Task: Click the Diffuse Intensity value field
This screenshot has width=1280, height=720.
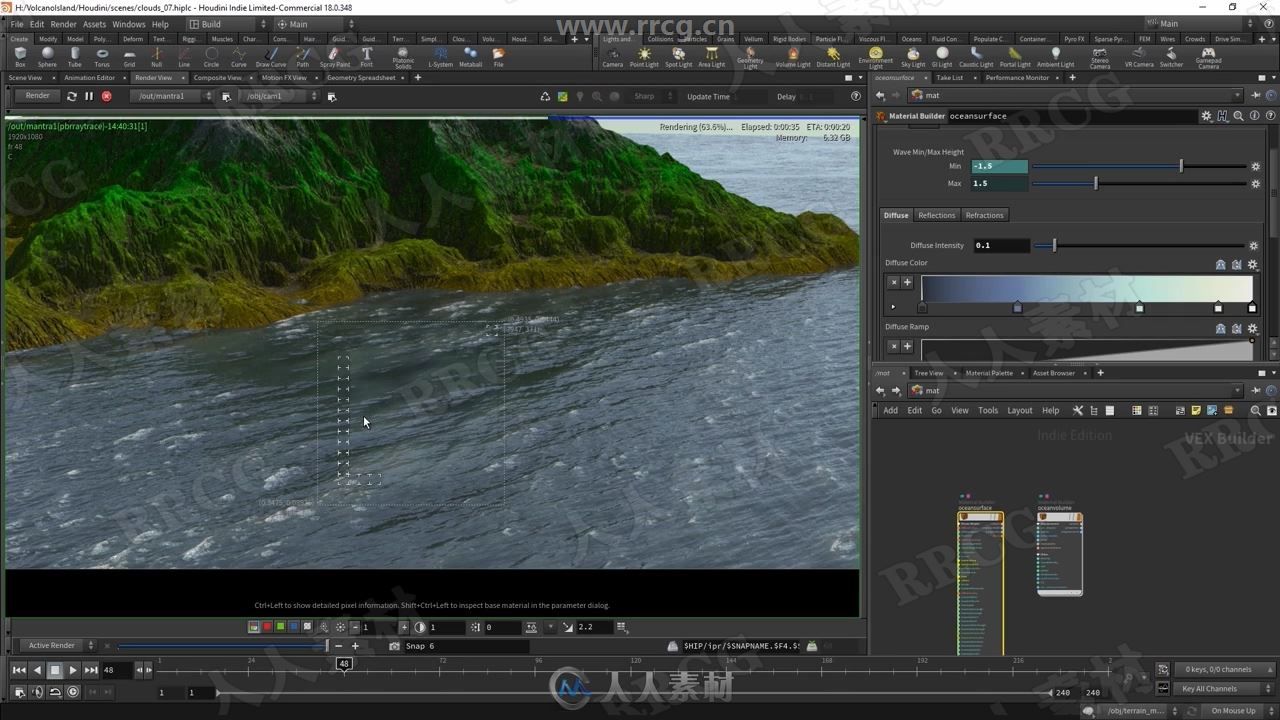Action: pyautogui.click(x=1001, y=245)
